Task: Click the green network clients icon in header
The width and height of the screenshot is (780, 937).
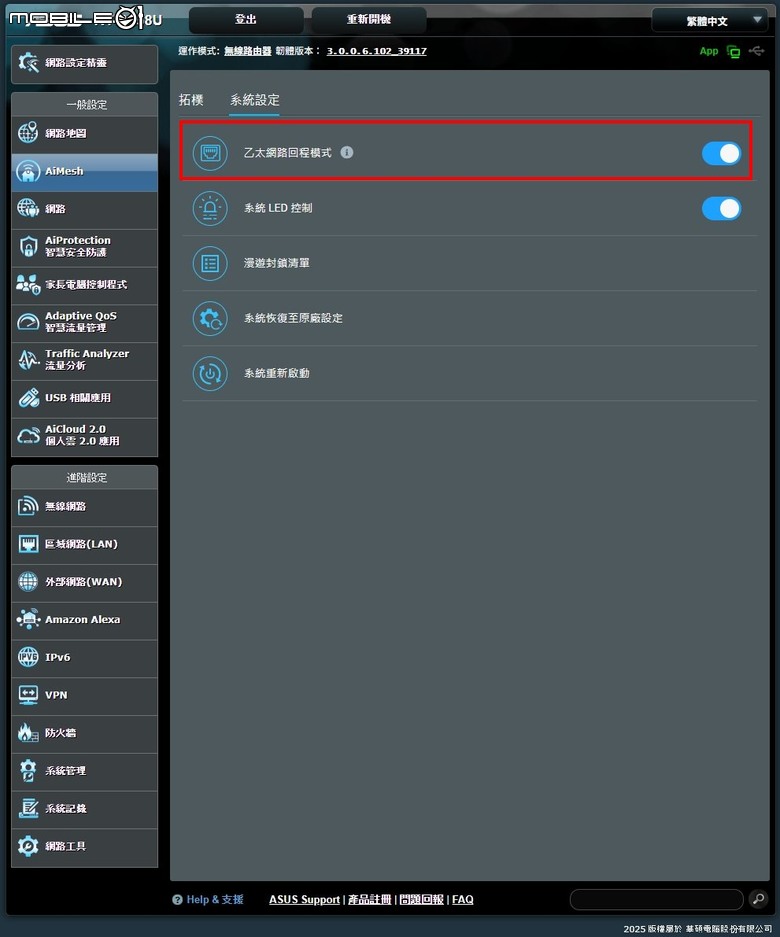Action: pyautogui.click(x=733, y=51)
